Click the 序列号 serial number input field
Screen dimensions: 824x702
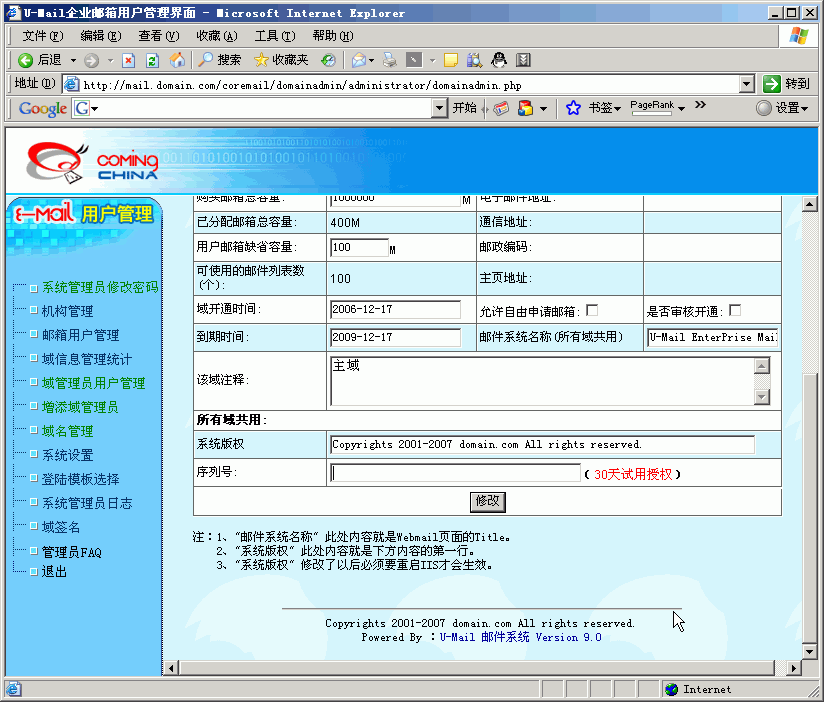[455, 473]
